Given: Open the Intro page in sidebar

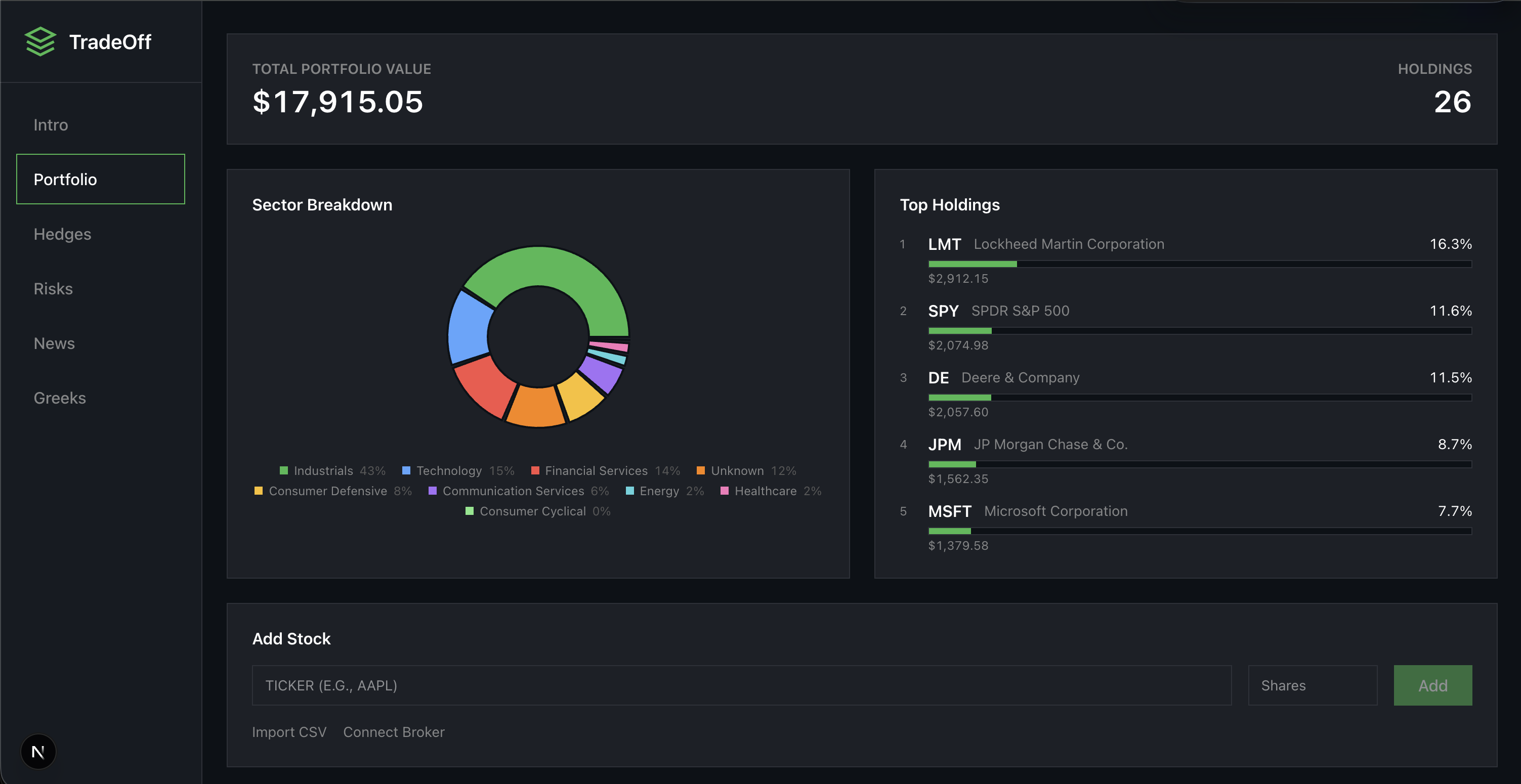Looking at the screenshot, I should (x=51, y=124).
